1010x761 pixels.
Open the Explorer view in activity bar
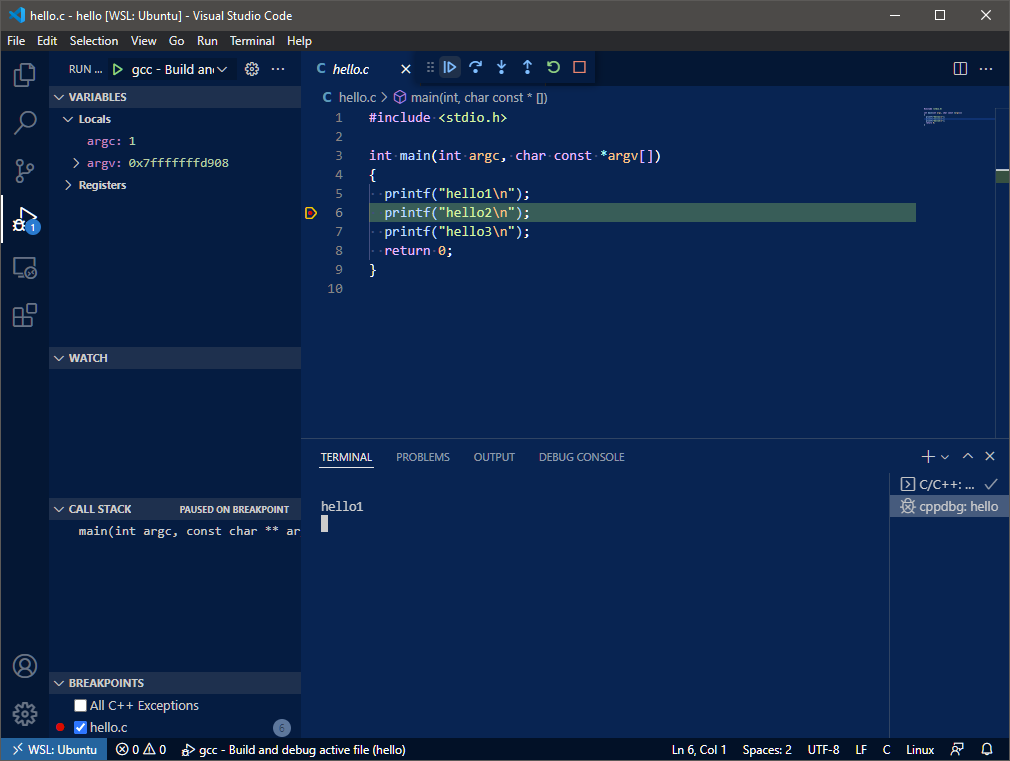pyautogui.click(x=24, y=75)
